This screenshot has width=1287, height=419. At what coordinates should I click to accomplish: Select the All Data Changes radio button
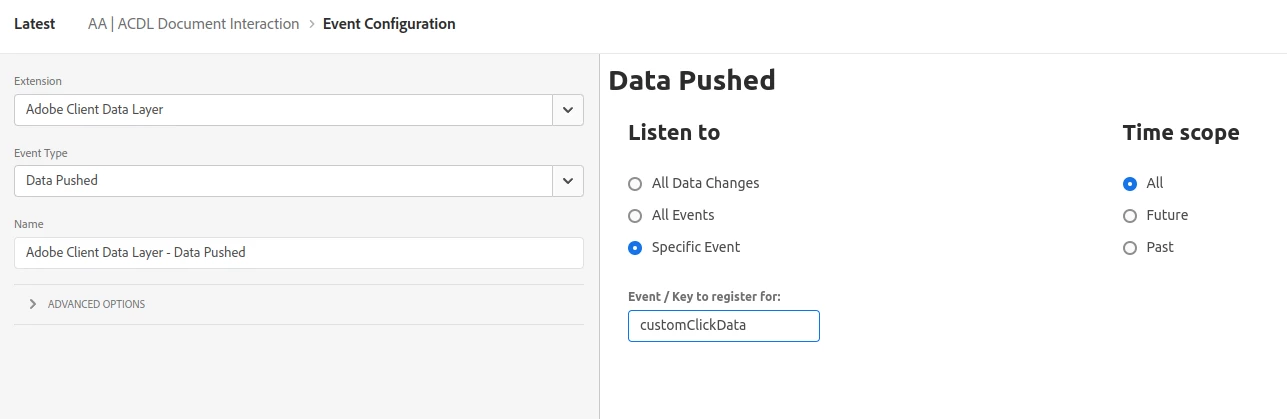point(634,184)
